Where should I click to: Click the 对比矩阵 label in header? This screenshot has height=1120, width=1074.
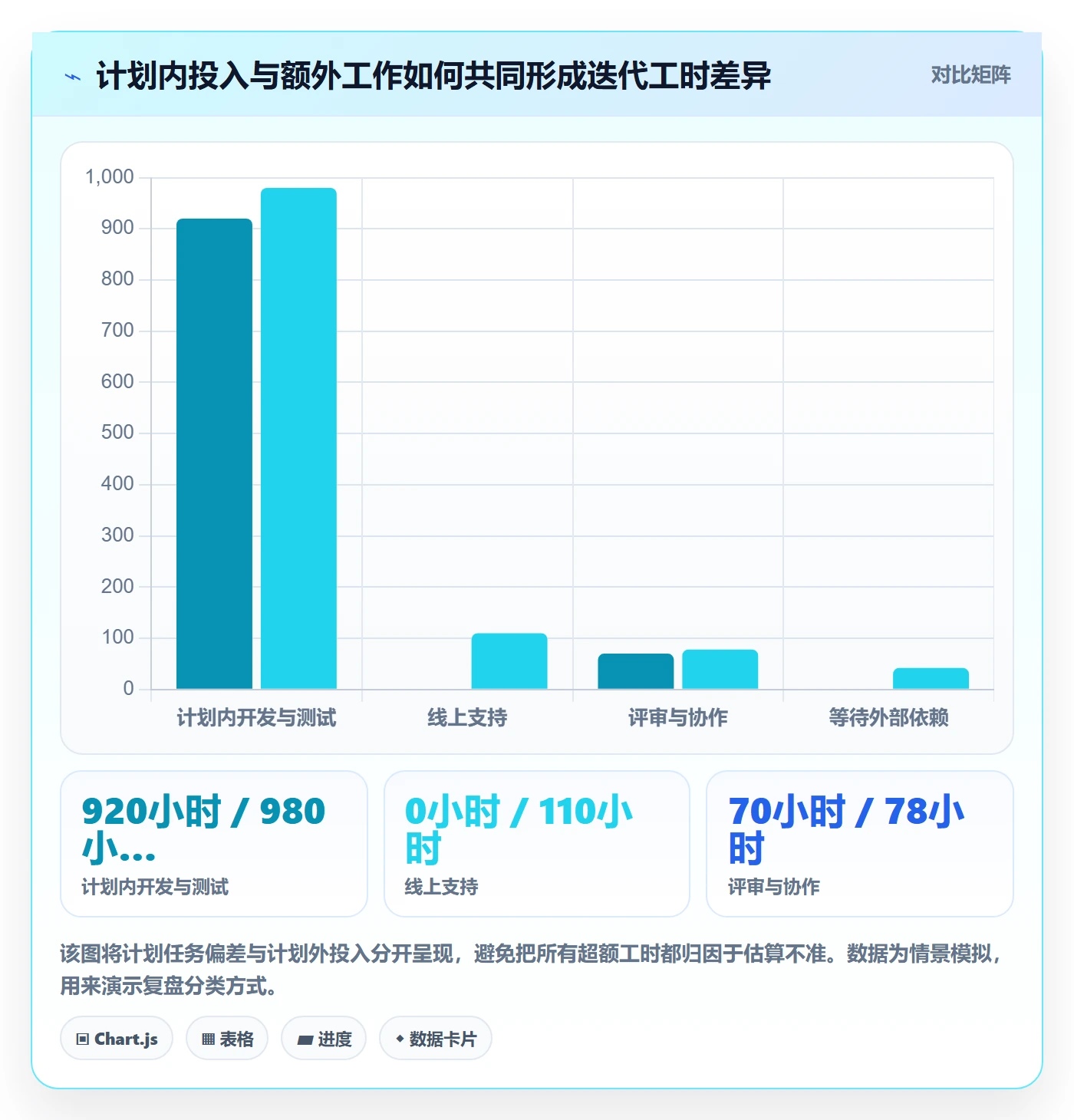(x=970, y=75)
